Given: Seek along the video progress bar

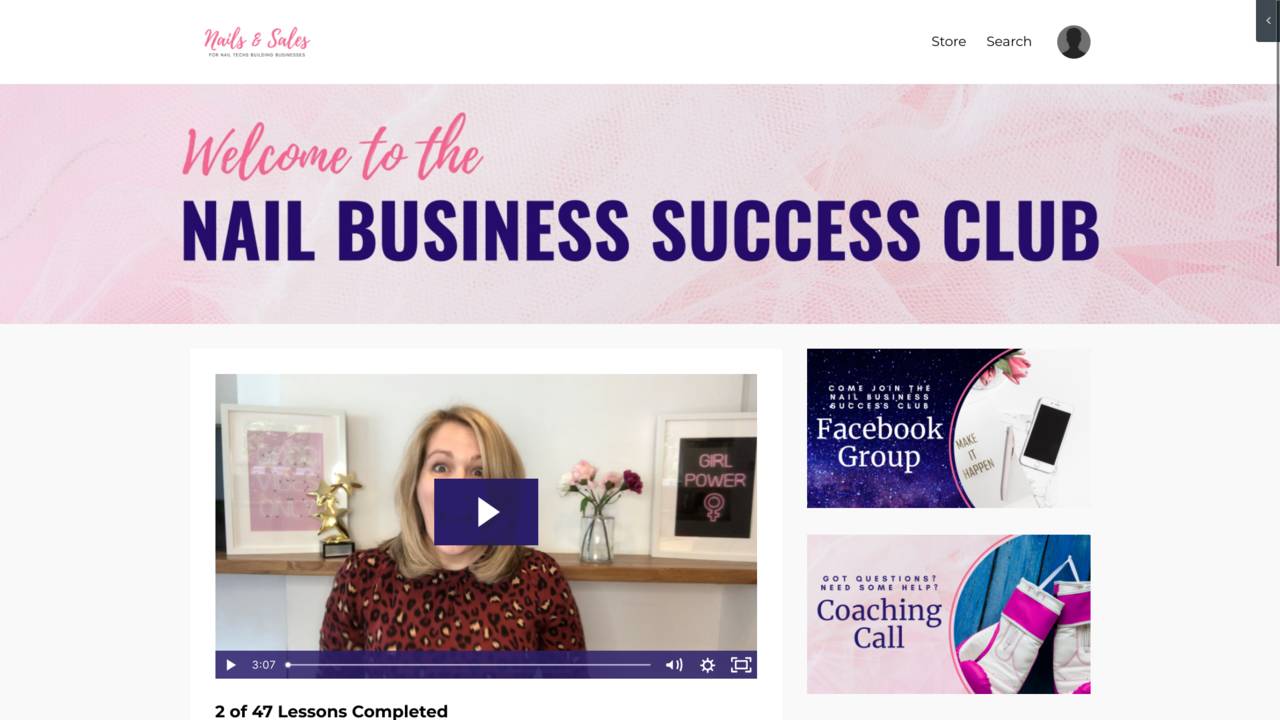Looking at the screenshot, I should 468,665.
